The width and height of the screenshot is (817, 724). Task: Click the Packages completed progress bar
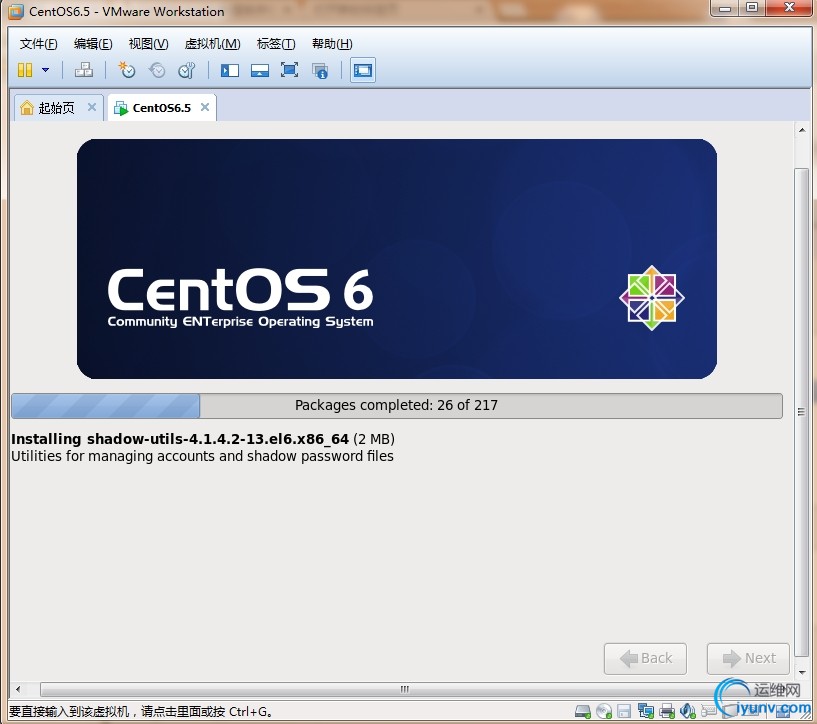[397, 406]
